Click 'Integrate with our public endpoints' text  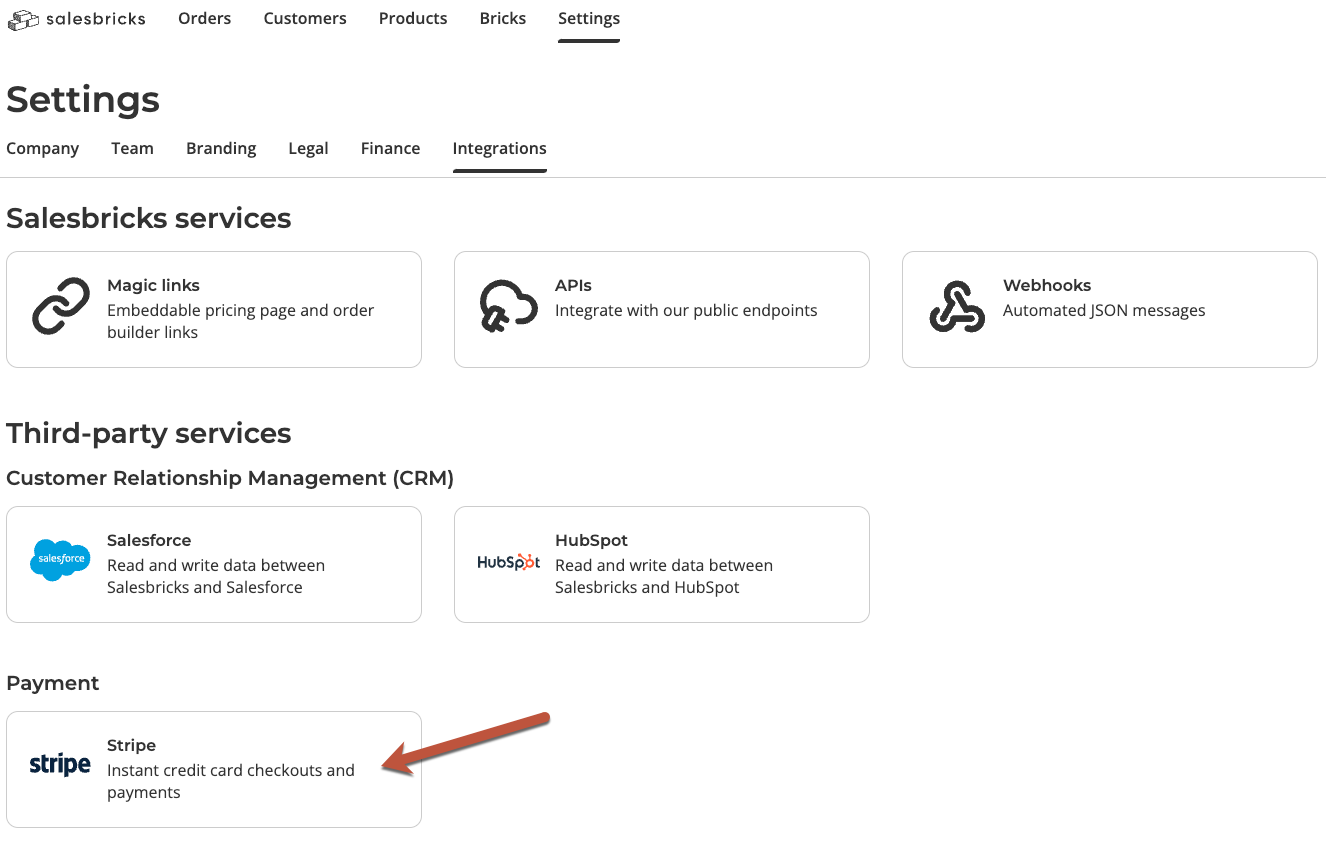click(686, 310)
